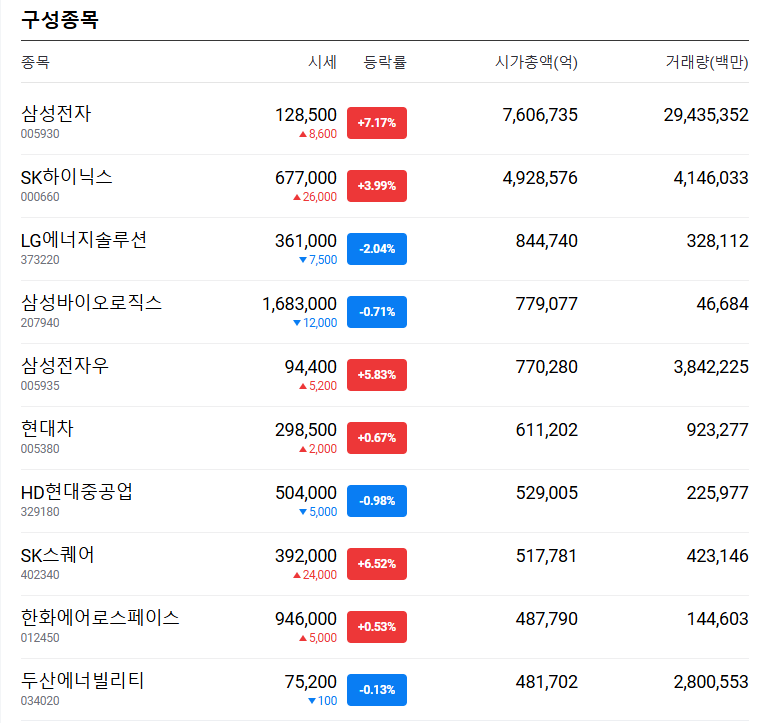
Task: Click the 529,005 market cap cell
Action: [x=547, y=493]
